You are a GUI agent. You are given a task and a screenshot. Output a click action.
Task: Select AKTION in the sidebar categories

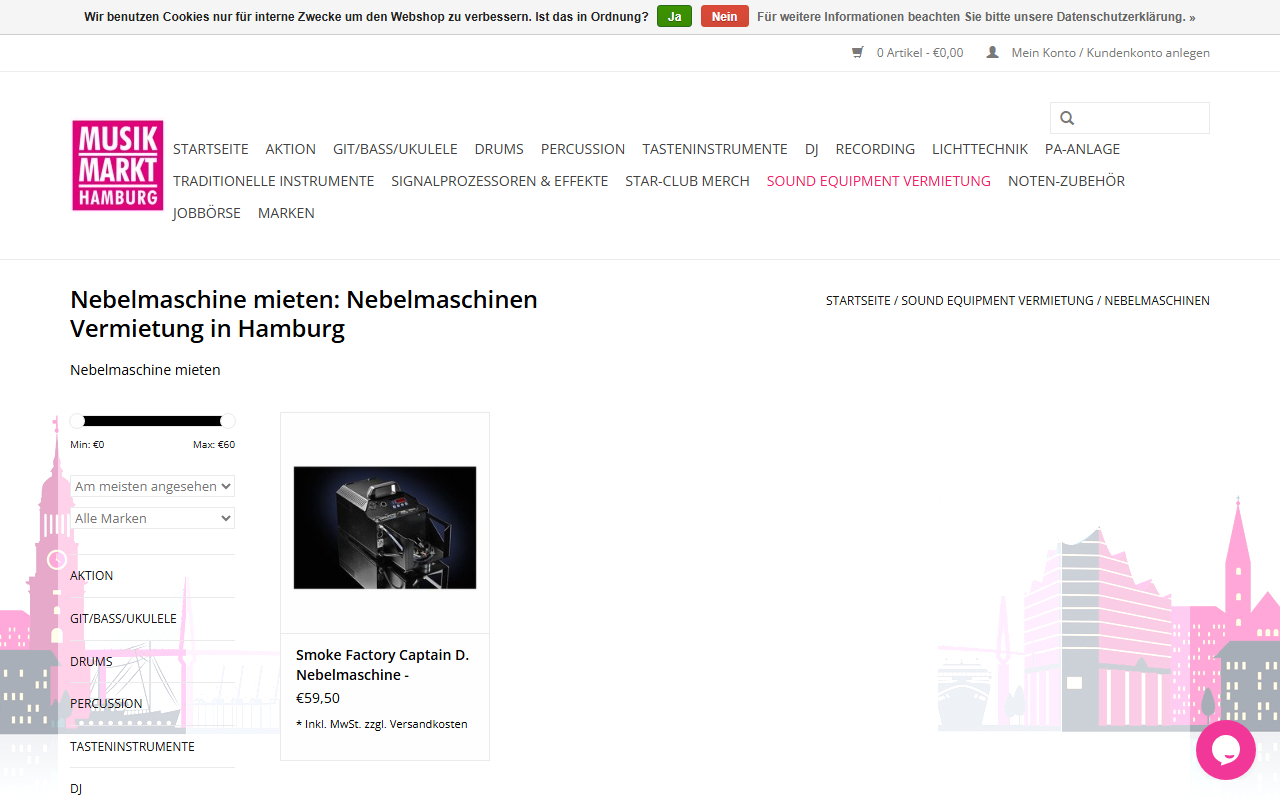tap(92, 576)
